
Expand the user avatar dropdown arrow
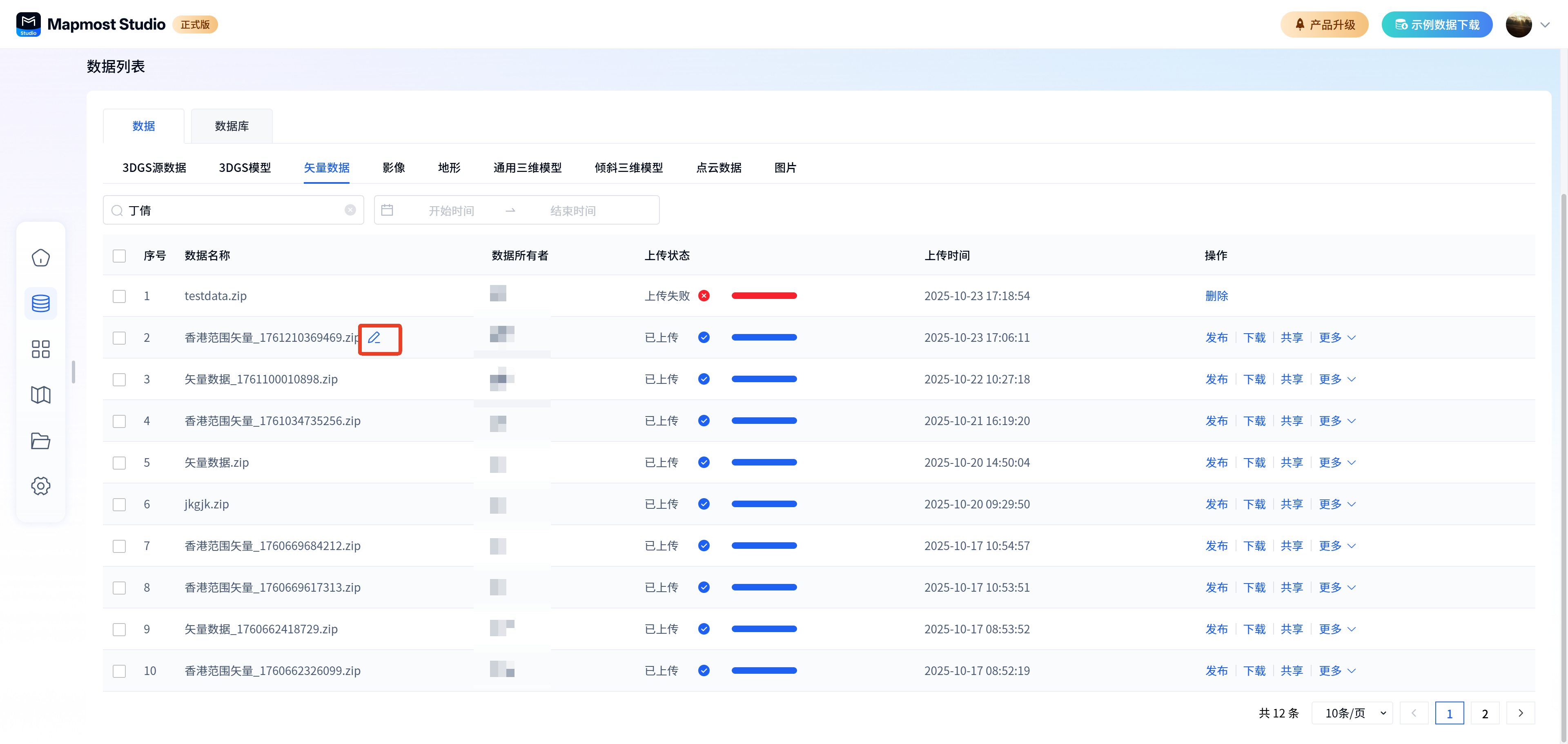click(x=1545, y=25)
